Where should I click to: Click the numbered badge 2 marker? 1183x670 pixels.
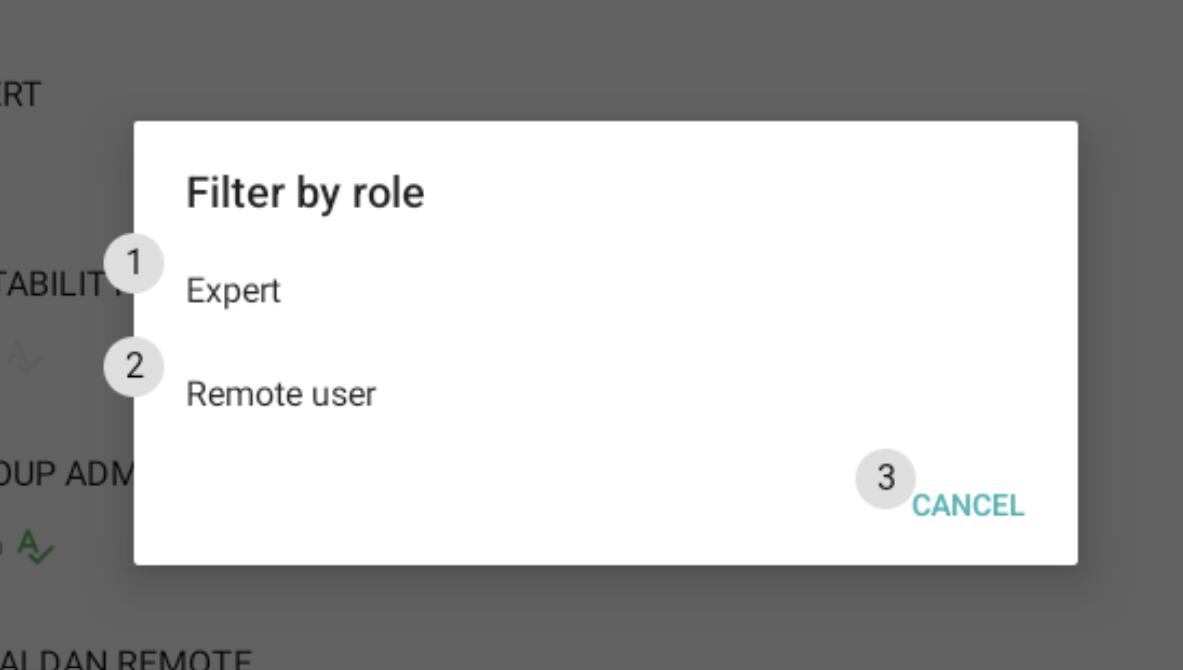click(x=134, y=367)
